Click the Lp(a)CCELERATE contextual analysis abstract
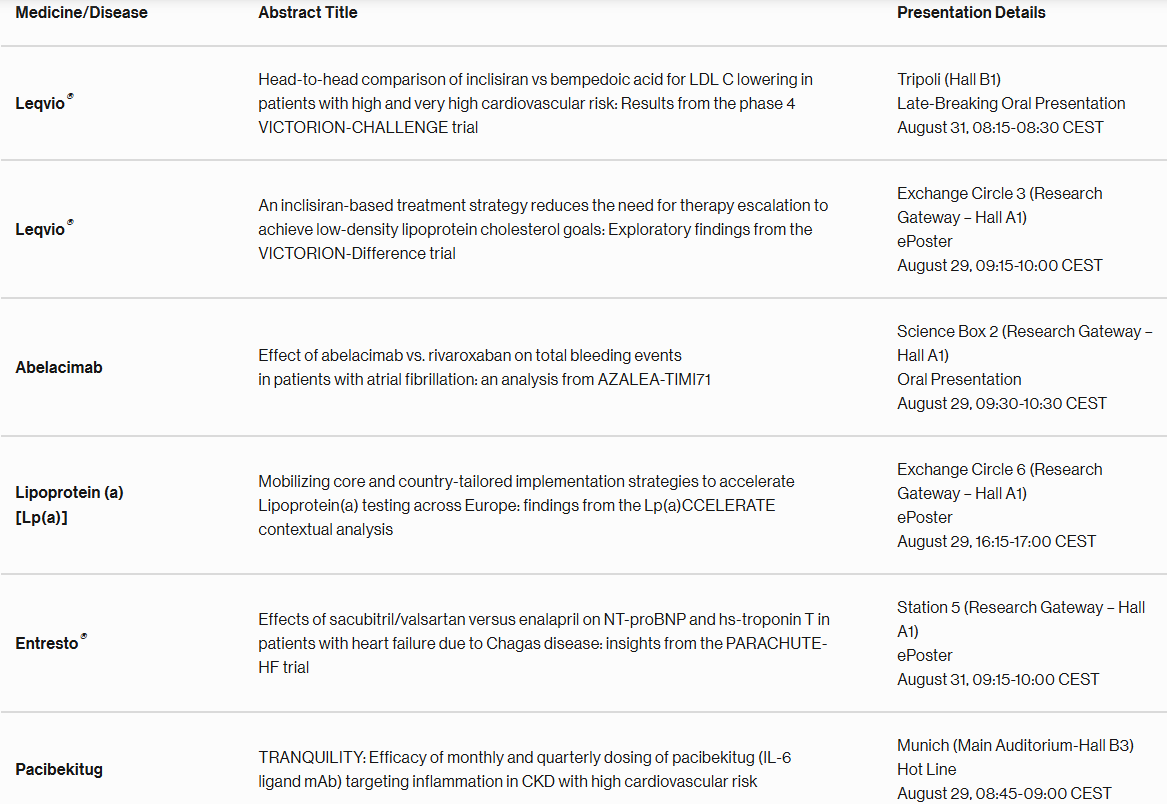Image resolution: width=1167 pixels, height=804 pixels. [x=526, y=505]
